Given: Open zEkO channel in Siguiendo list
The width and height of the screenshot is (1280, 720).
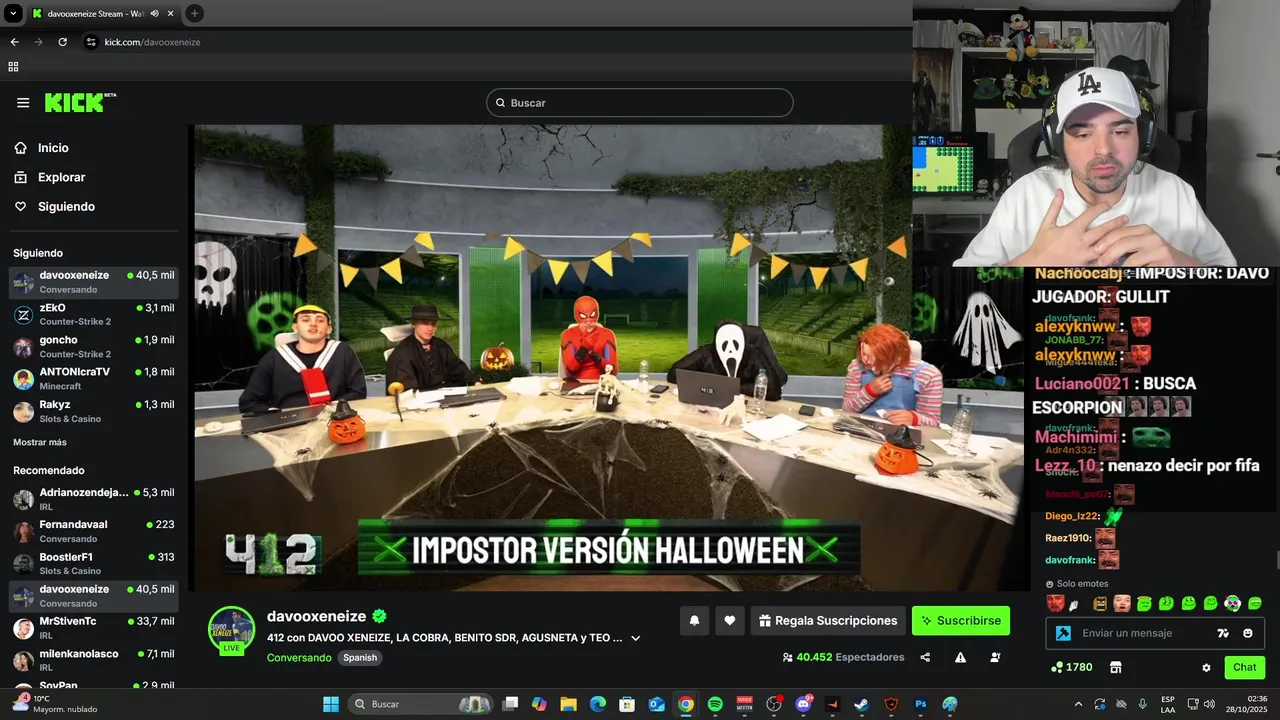Looking at the screenshot, I should tap(94, 314).
